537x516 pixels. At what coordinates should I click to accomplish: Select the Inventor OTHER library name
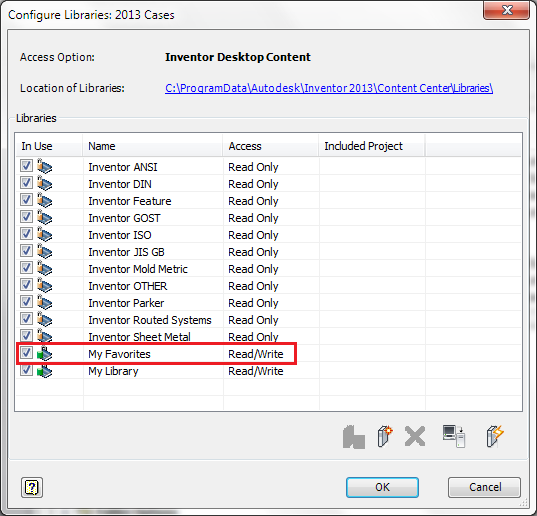coord(128,286)
